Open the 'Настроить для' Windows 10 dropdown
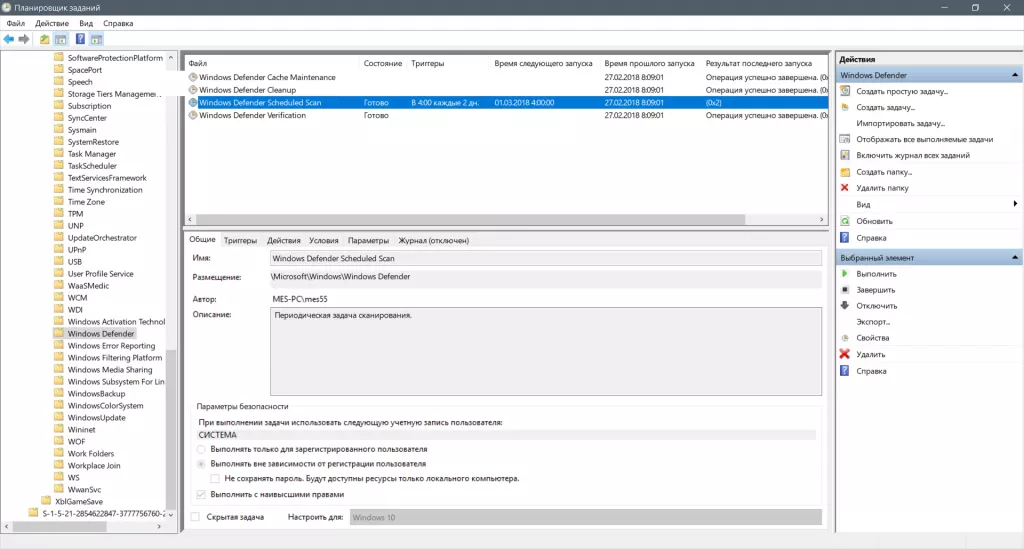The width and height of the screenshot is (1024, 549). tap(584, 517)
